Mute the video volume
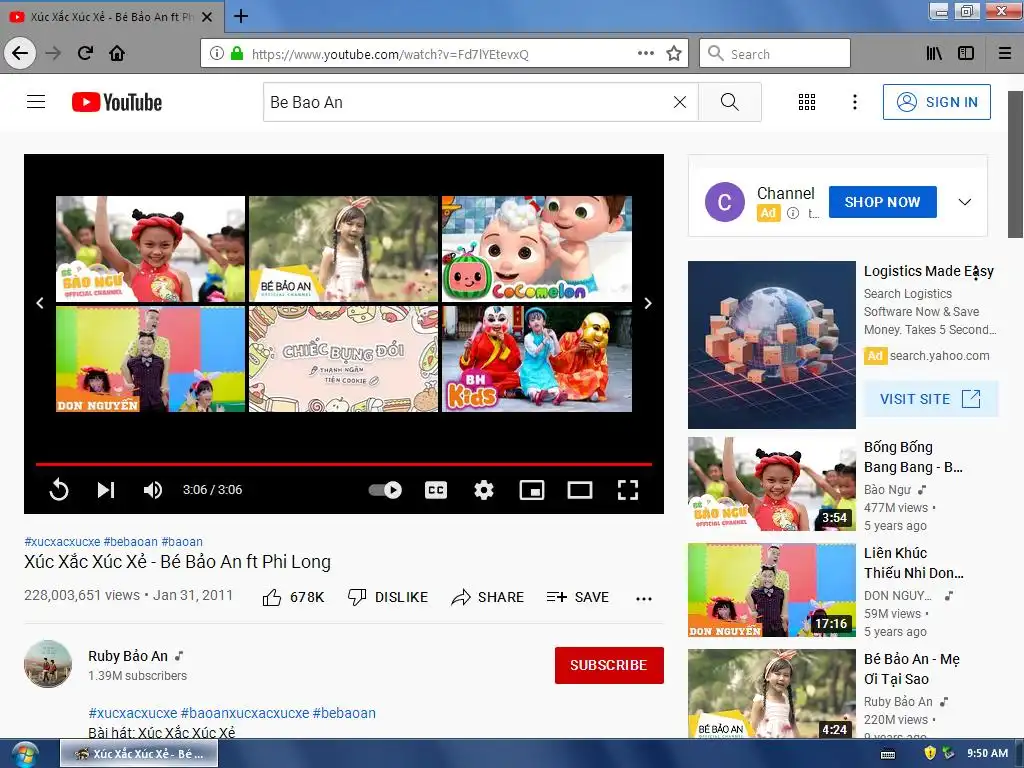The width and height of the screenshot is (1024, 768). [x=153, y=490]
